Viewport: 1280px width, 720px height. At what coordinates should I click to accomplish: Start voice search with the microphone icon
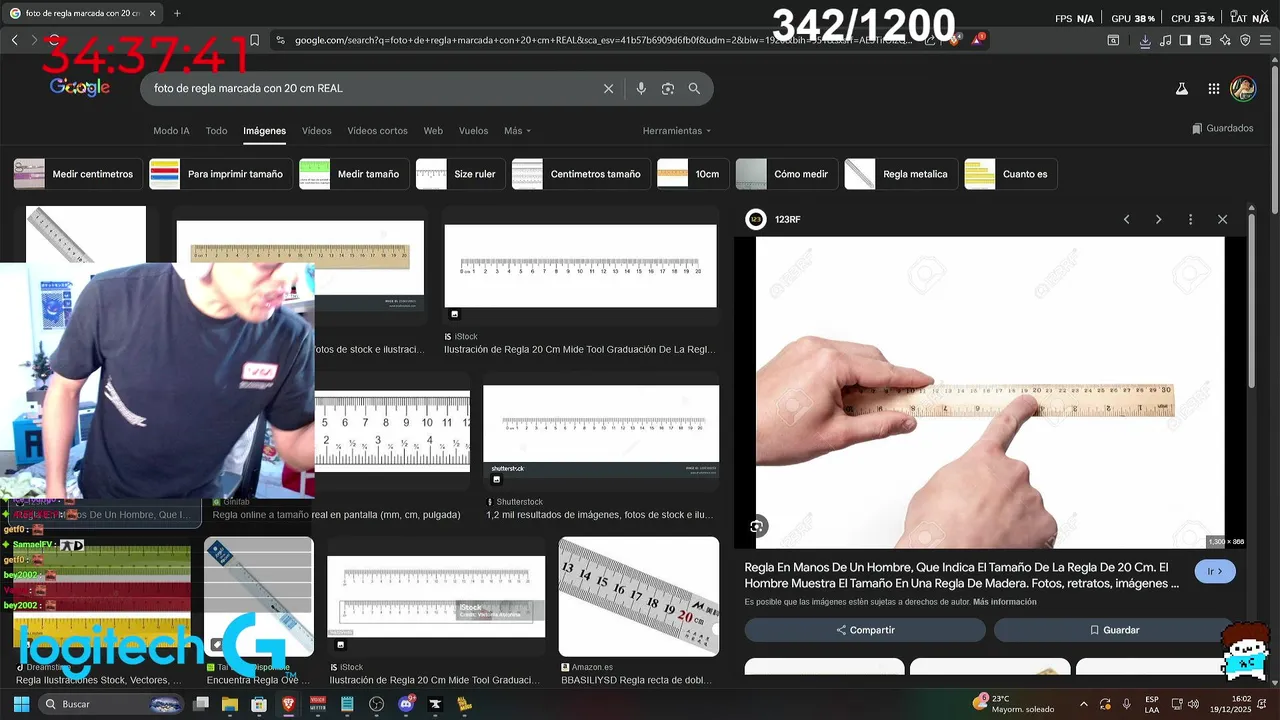coord(641,89)
